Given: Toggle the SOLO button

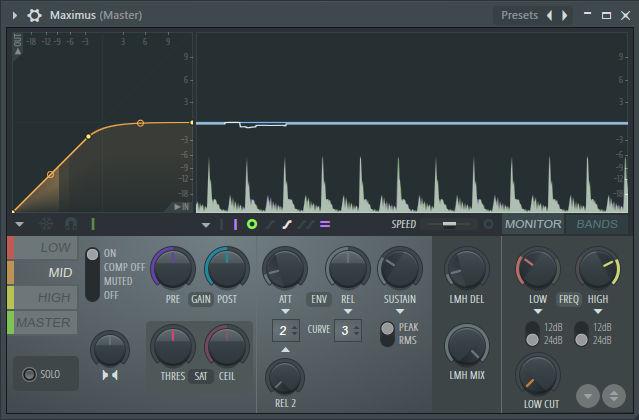Looking at the screenshot, I should 46,374.
